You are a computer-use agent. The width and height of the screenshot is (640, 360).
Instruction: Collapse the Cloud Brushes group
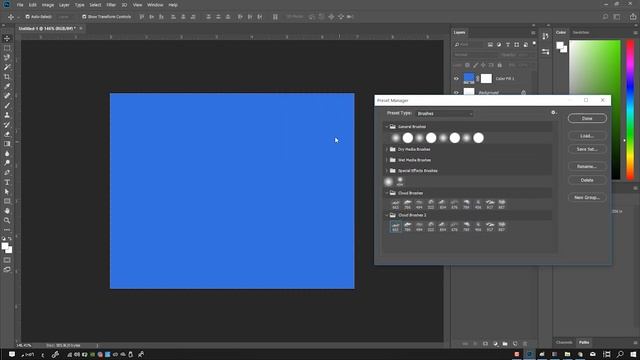tap(387, 193)
